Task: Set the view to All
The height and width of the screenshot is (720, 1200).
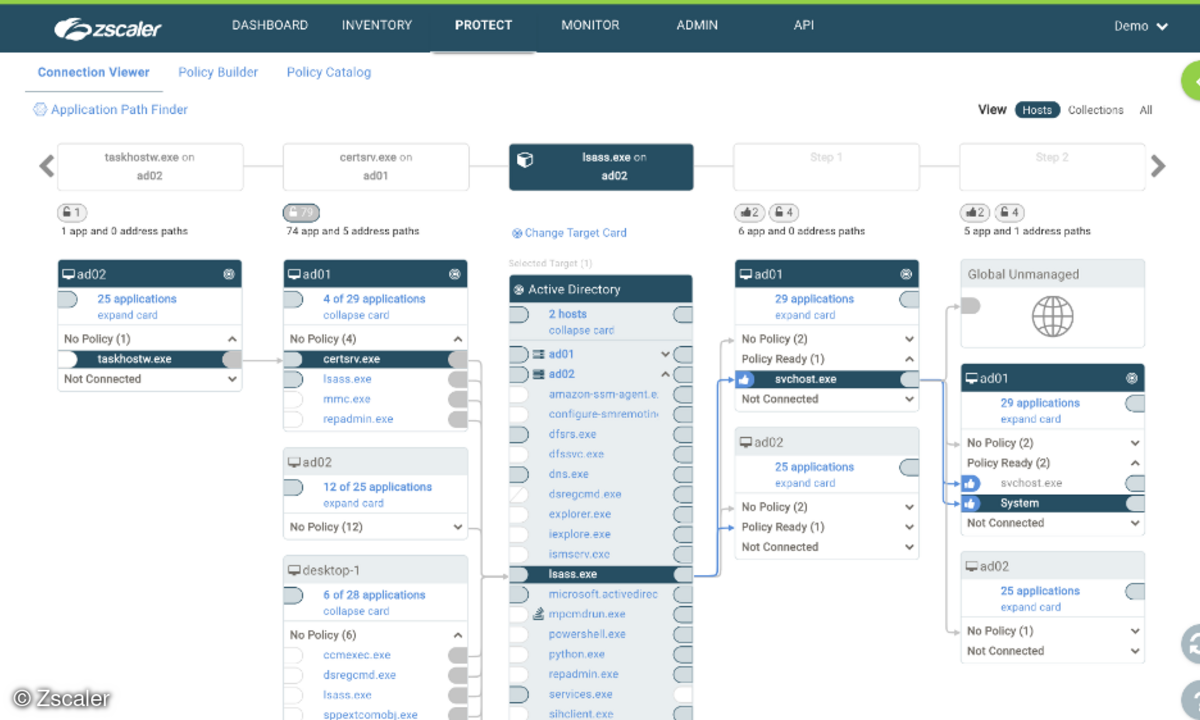Action: click(1146, 110)
